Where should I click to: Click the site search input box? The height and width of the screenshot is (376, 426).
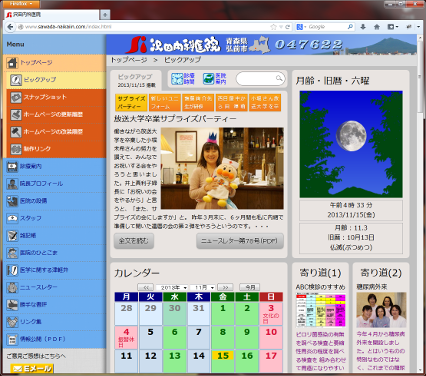[260, 79]
